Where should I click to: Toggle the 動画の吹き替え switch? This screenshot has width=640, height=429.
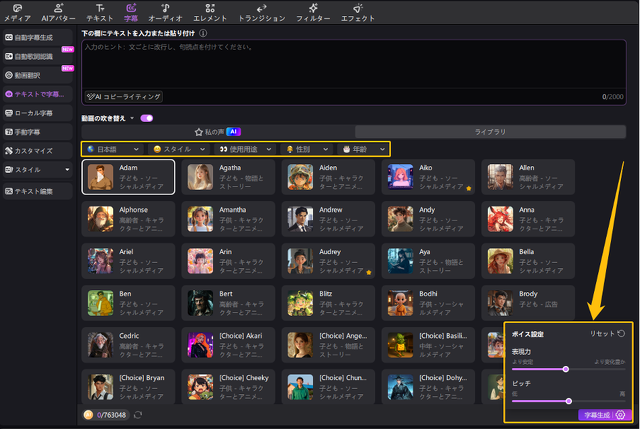147,118
